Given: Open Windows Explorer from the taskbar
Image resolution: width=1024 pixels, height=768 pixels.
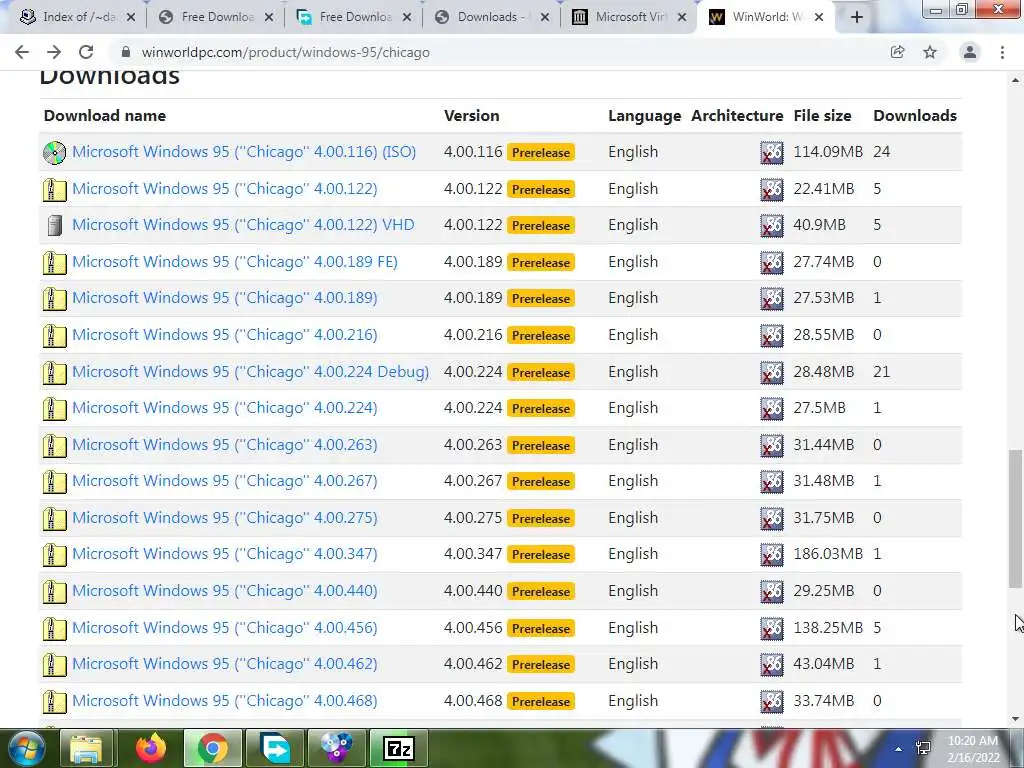Looking at the screenshot, I should click(x=87, y=748).
